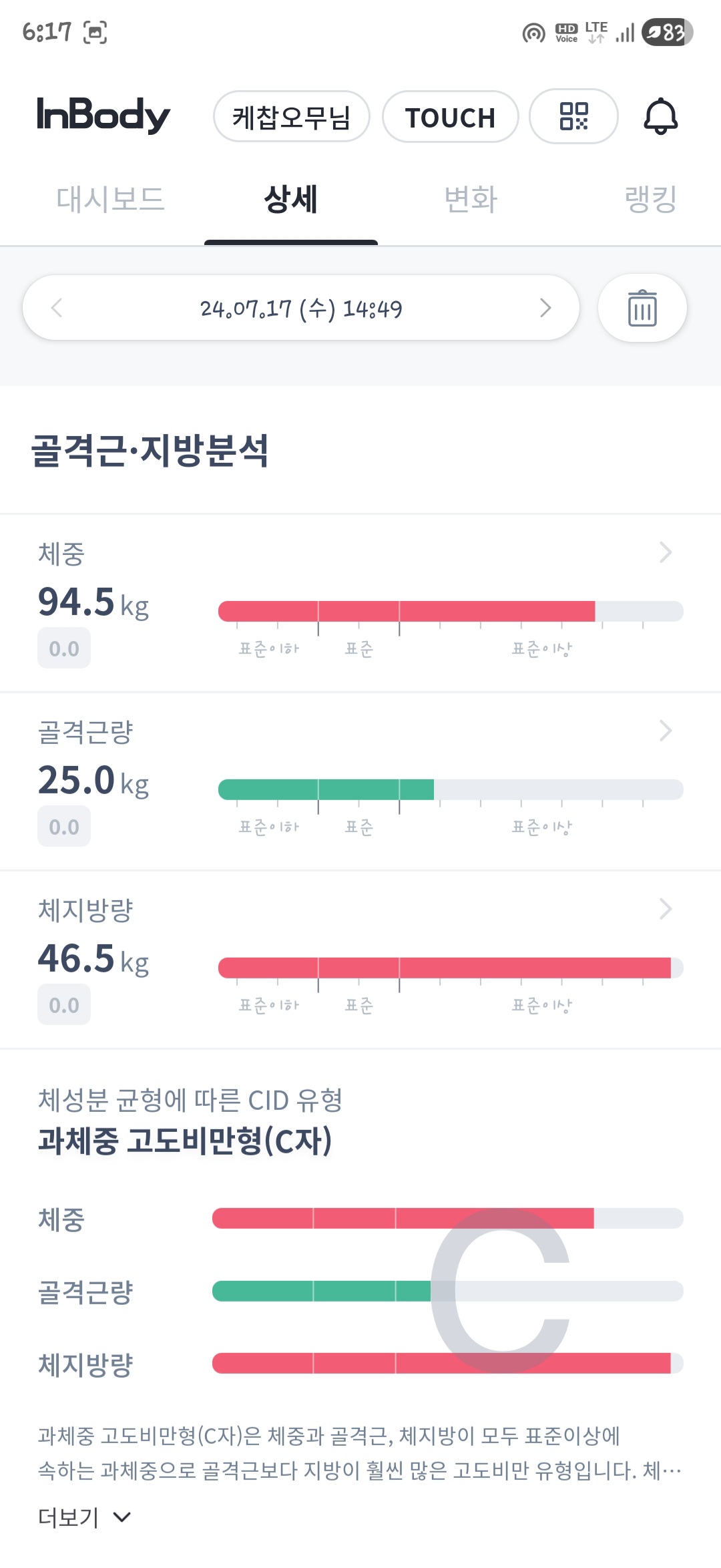Viewport: 721px width, 1568px height.
Task: Tap the measurement date 24.07.17 selector
Action: tap(301, 309)
